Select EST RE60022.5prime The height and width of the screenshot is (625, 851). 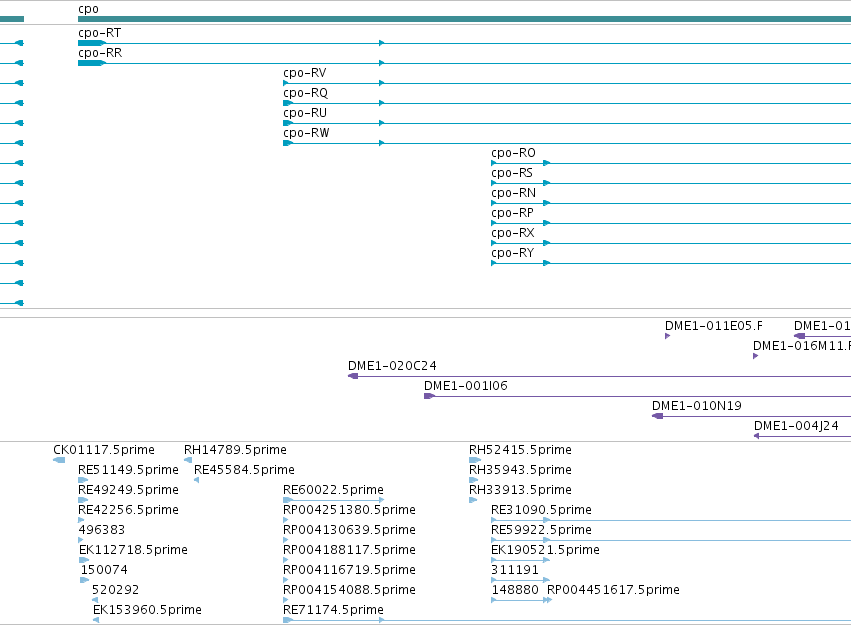(x=333, y=490)
